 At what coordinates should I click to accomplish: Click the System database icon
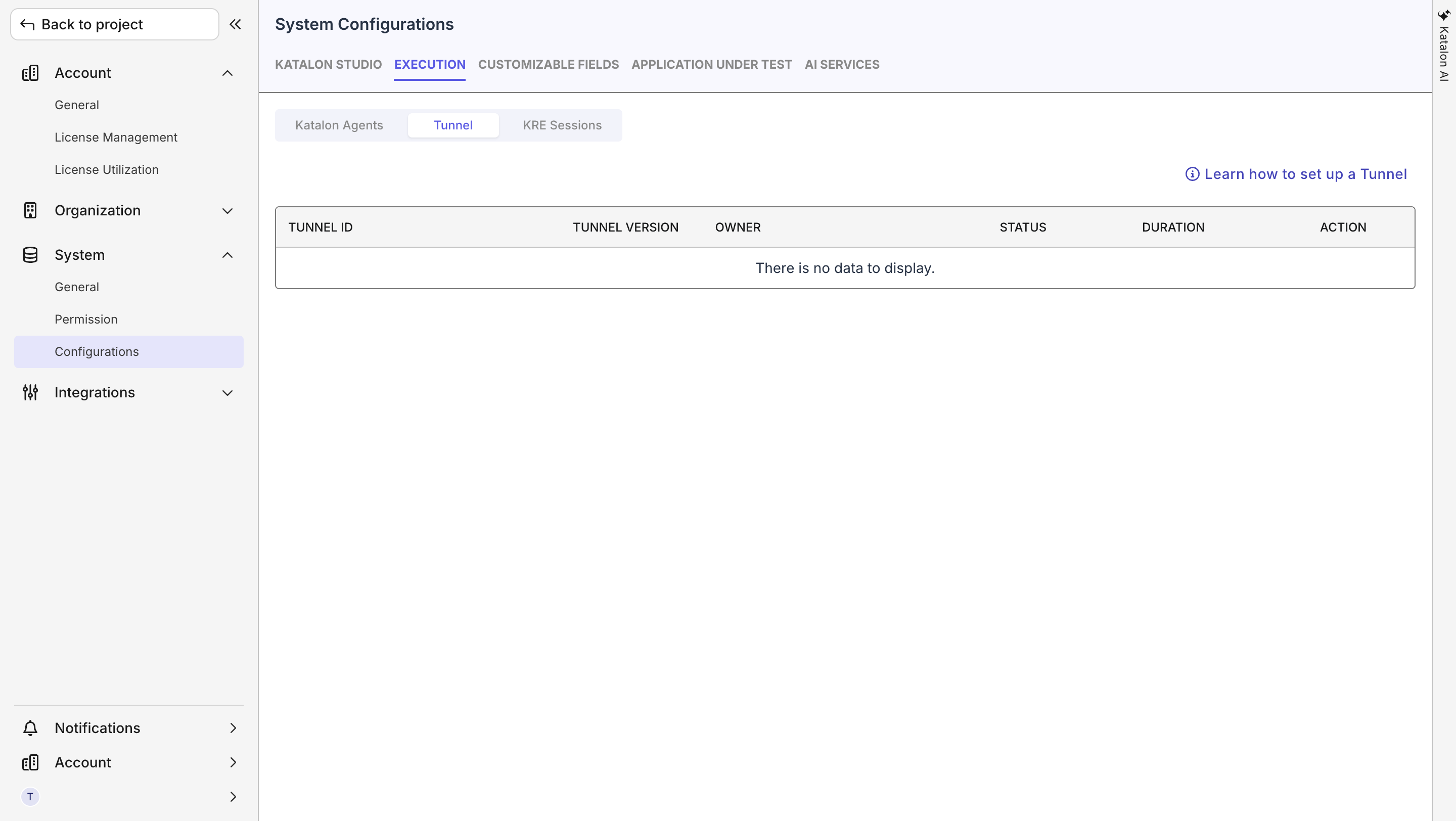point(30,255)
